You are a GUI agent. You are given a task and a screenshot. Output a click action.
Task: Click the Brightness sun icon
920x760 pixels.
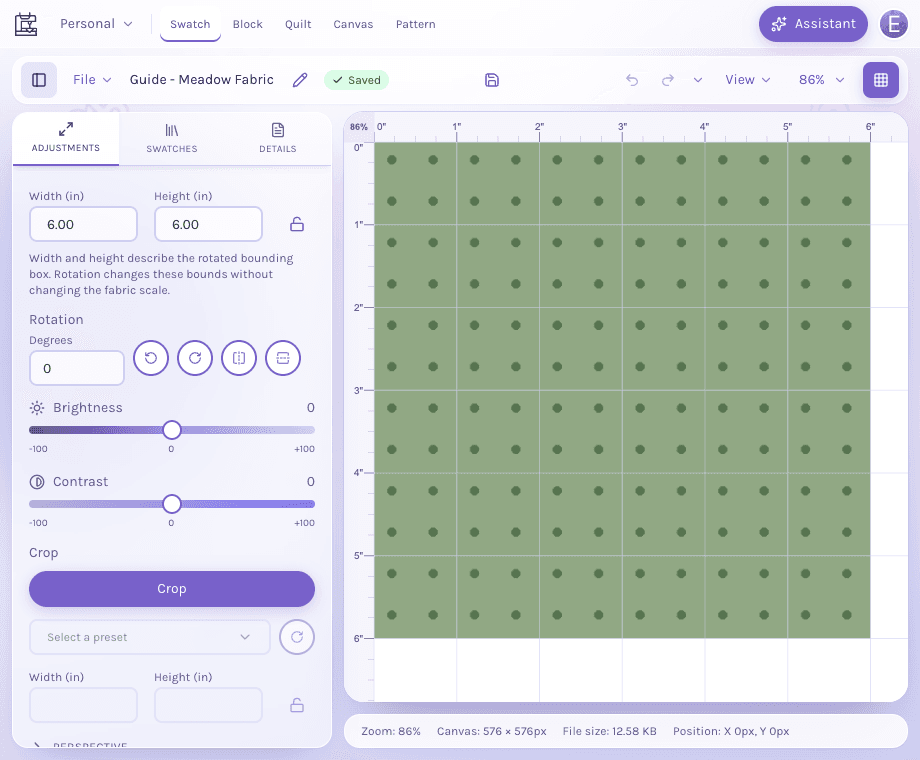click(x=37, y=408)
